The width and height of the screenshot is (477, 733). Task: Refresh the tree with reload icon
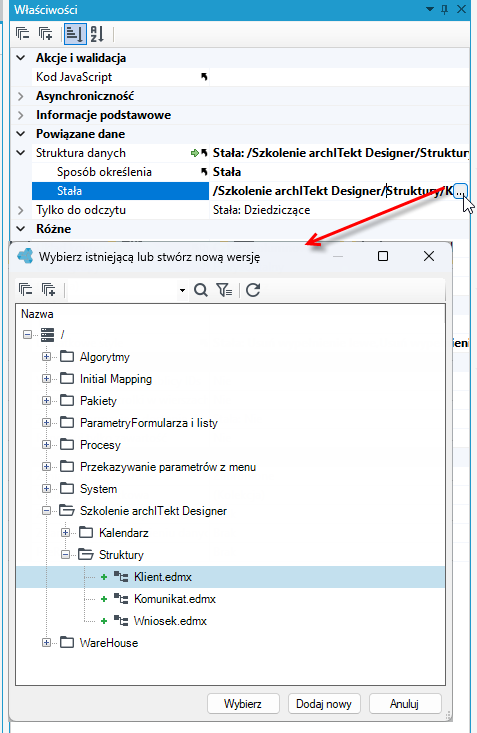tap(253, 290)
